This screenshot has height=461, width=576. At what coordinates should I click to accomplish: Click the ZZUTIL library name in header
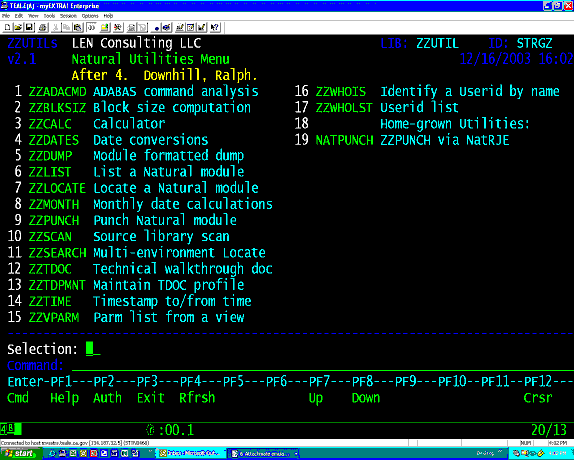[437, 43]
